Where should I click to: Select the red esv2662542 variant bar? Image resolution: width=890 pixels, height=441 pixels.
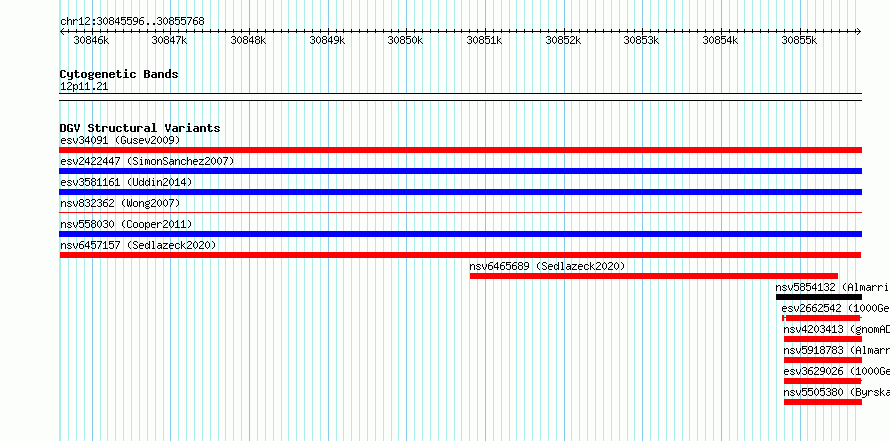[x=821, y=318]
